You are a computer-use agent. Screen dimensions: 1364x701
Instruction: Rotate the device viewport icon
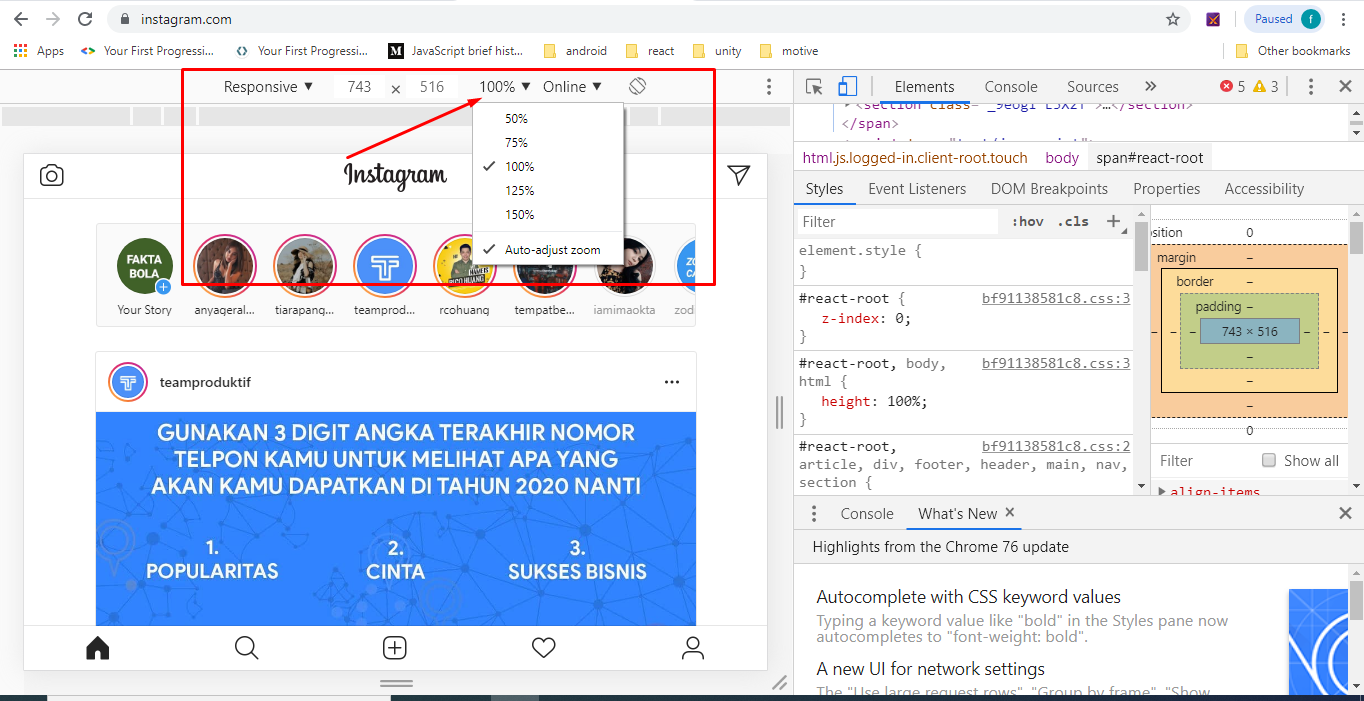pos(638,87)
